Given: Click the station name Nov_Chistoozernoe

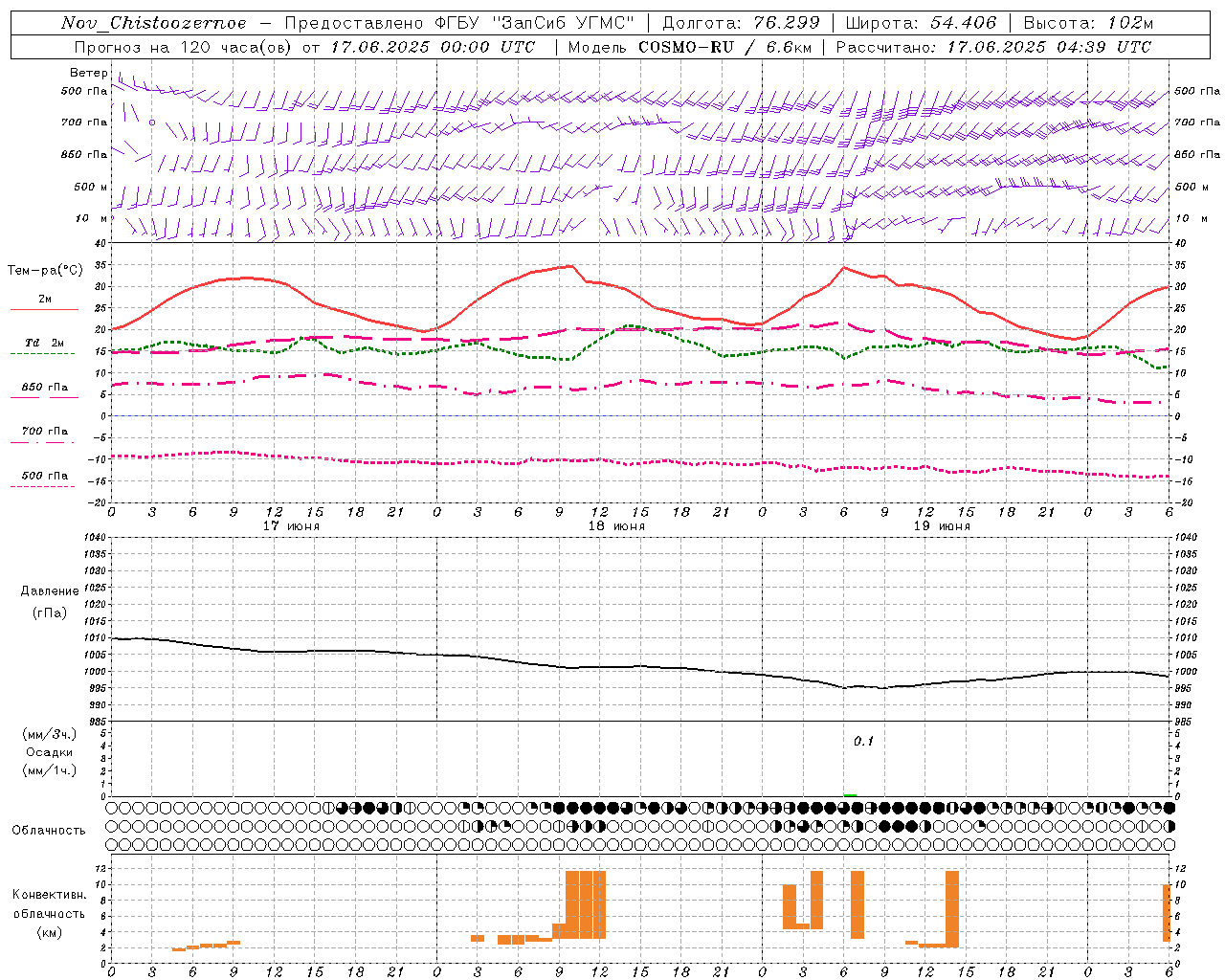Looking at the screenshot, I should pyautogui.click(x=154, y=23).
